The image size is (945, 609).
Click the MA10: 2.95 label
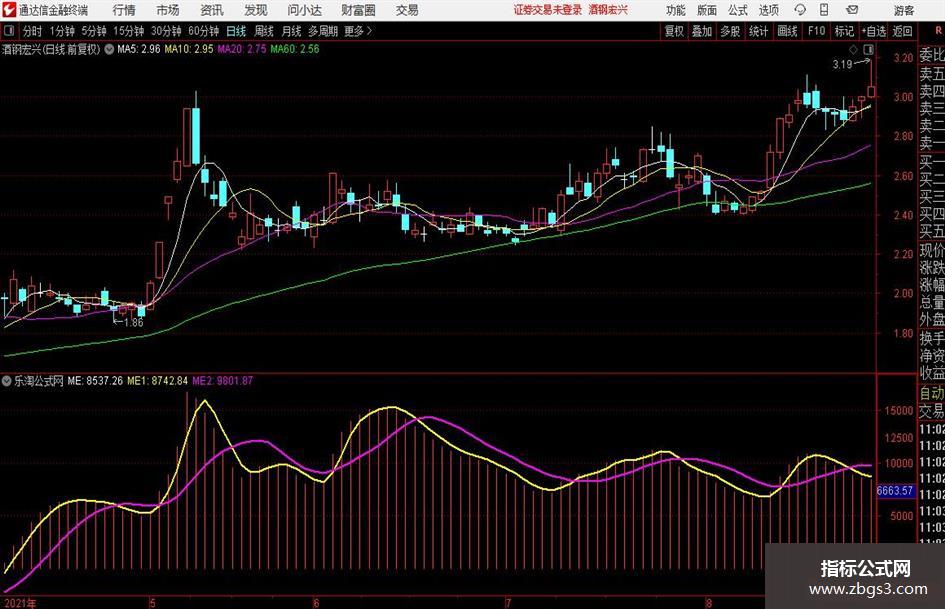[189, 49]
